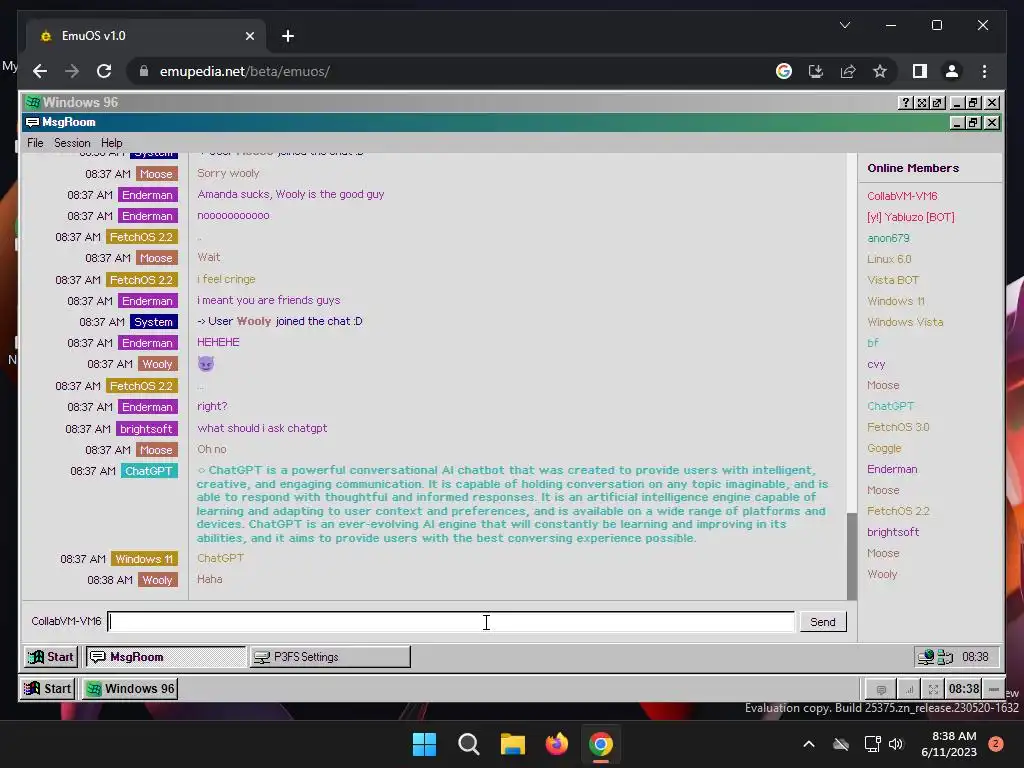
Task: Open the chat bubble icon in EmuOS taskbar tray
Action: [x=881, y=689]
